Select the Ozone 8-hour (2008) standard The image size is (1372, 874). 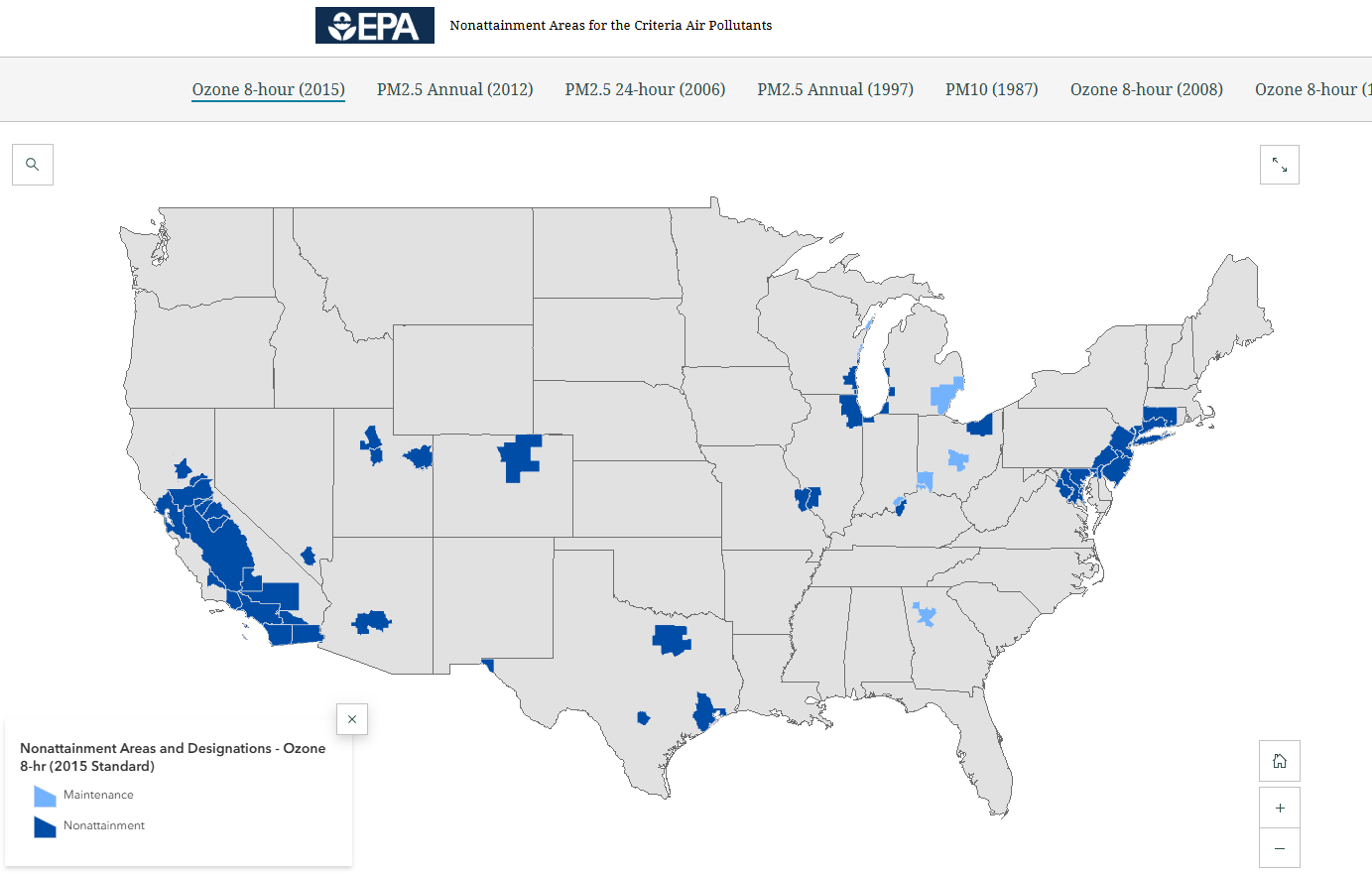pyautogui.click(x=1146, y=88)
